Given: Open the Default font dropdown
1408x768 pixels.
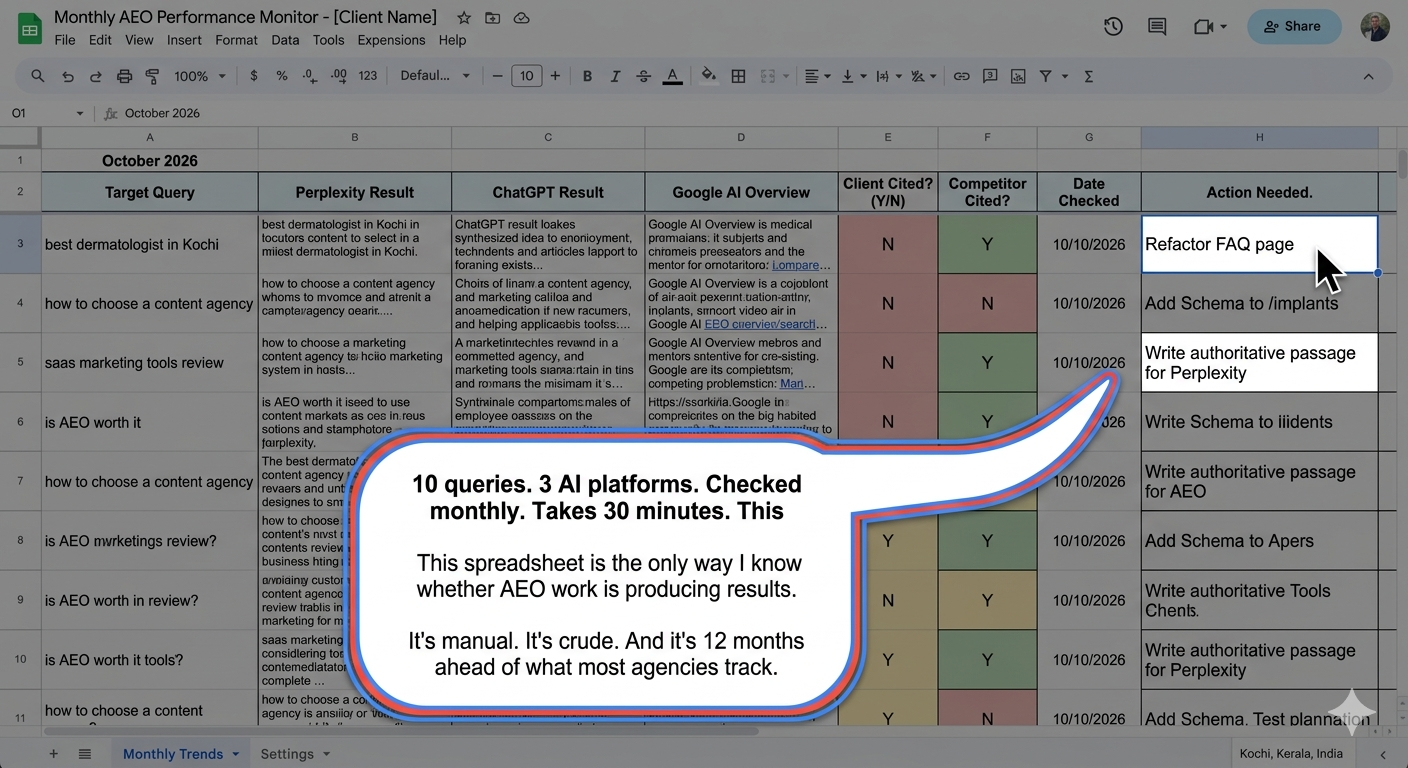Looking at the screenshot, I should pos(466,76).
